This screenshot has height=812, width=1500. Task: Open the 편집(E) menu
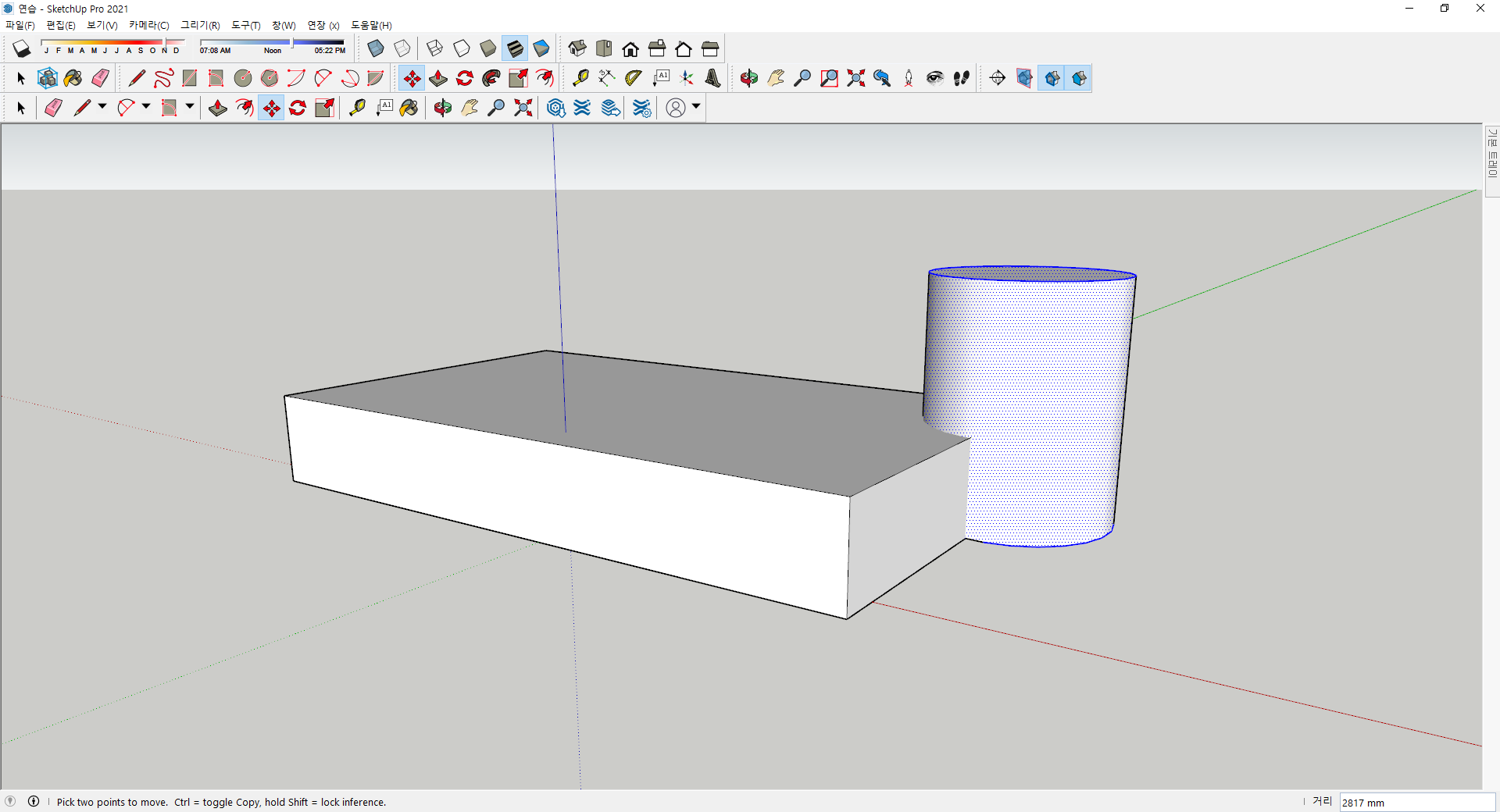61,25
